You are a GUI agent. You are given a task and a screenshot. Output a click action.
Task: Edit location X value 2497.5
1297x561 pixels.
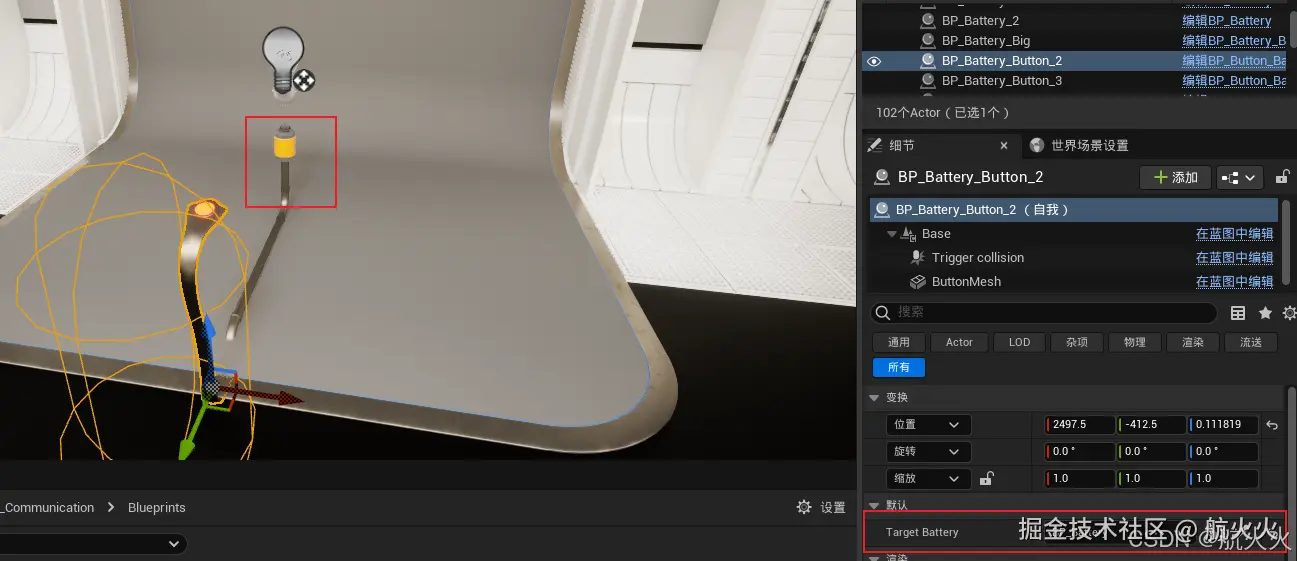1080,425
